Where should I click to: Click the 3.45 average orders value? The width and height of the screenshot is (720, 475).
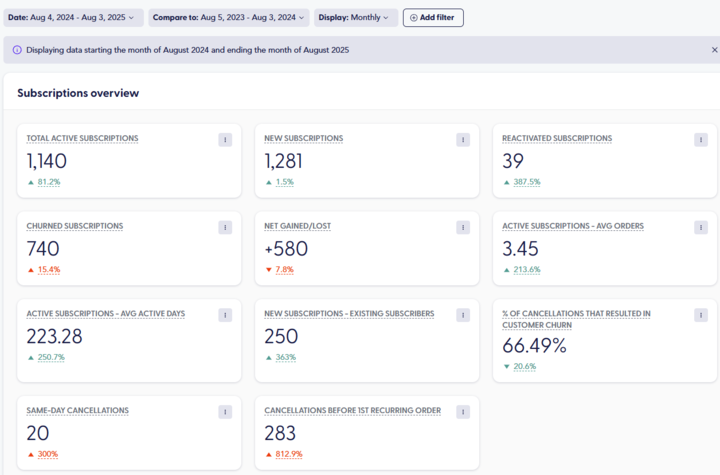pyautogui.click(x=520, y=249)
